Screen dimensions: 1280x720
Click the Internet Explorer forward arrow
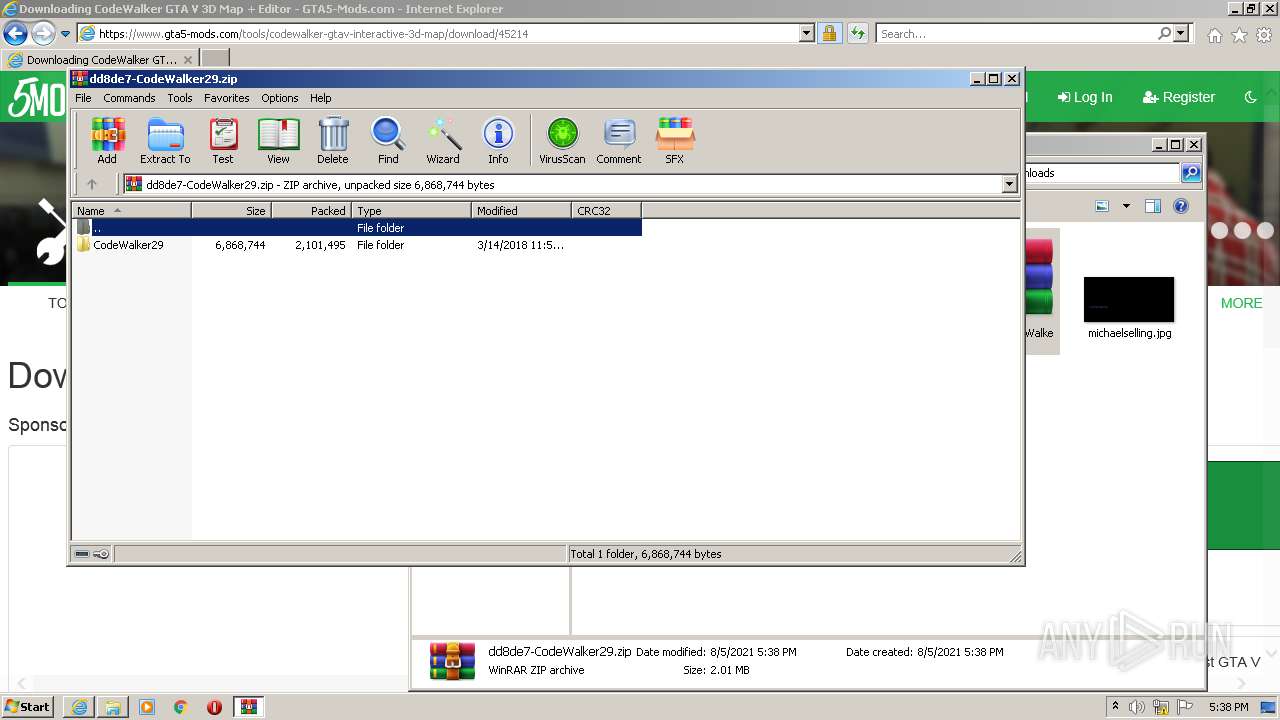pos(43,33)
